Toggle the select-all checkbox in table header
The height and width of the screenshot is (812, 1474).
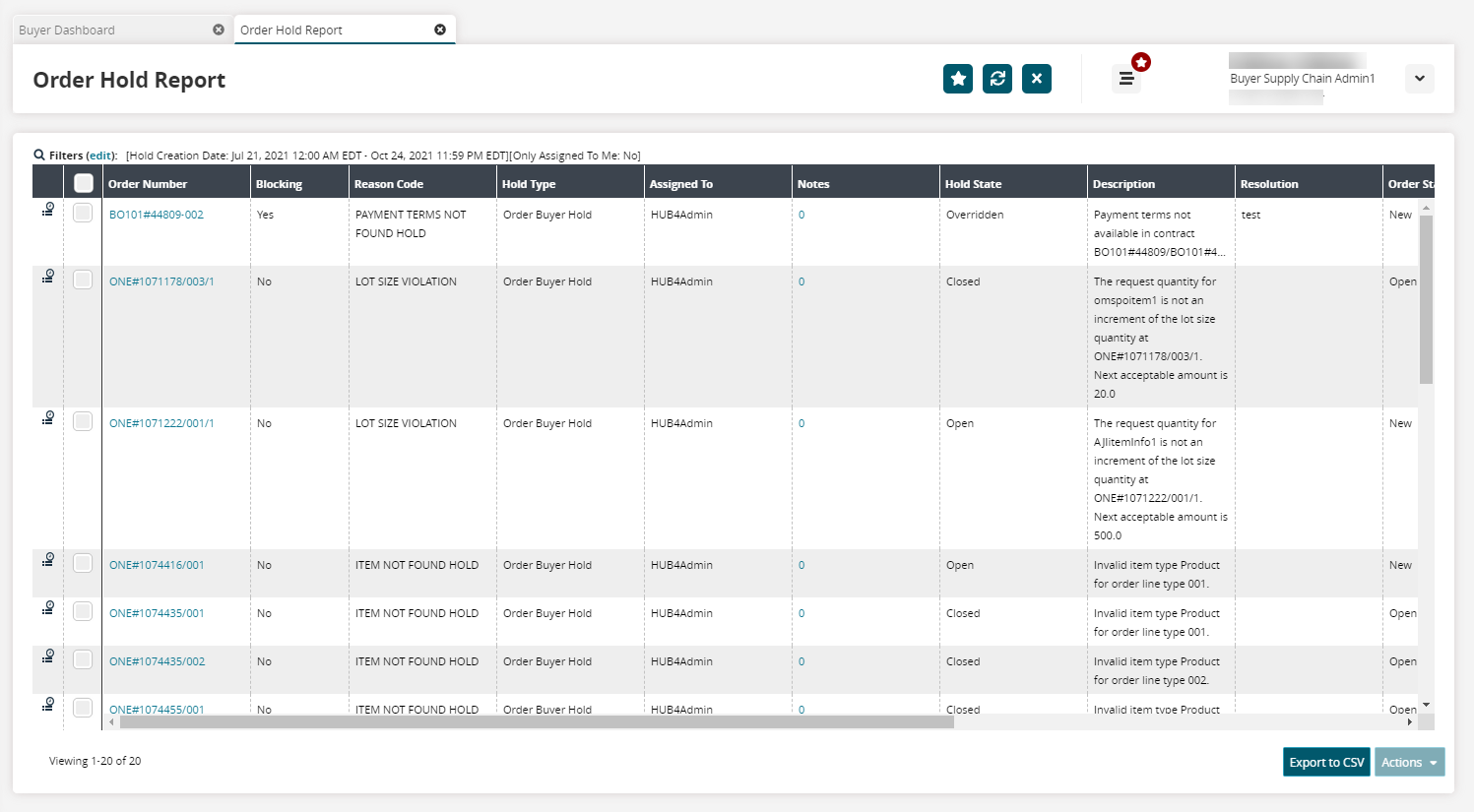84,183
